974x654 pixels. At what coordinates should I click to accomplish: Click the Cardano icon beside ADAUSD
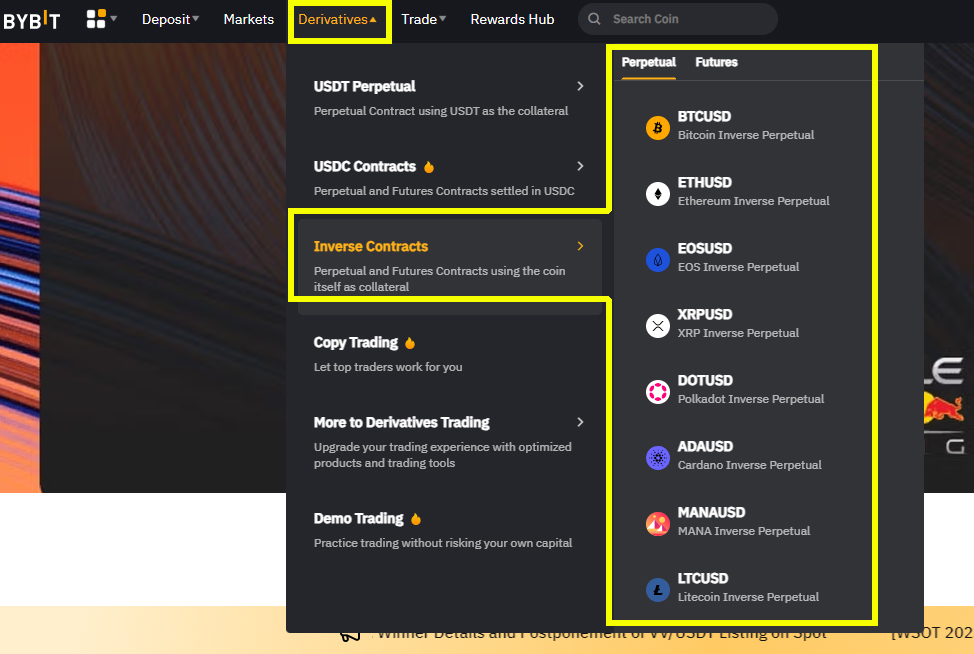657,457
